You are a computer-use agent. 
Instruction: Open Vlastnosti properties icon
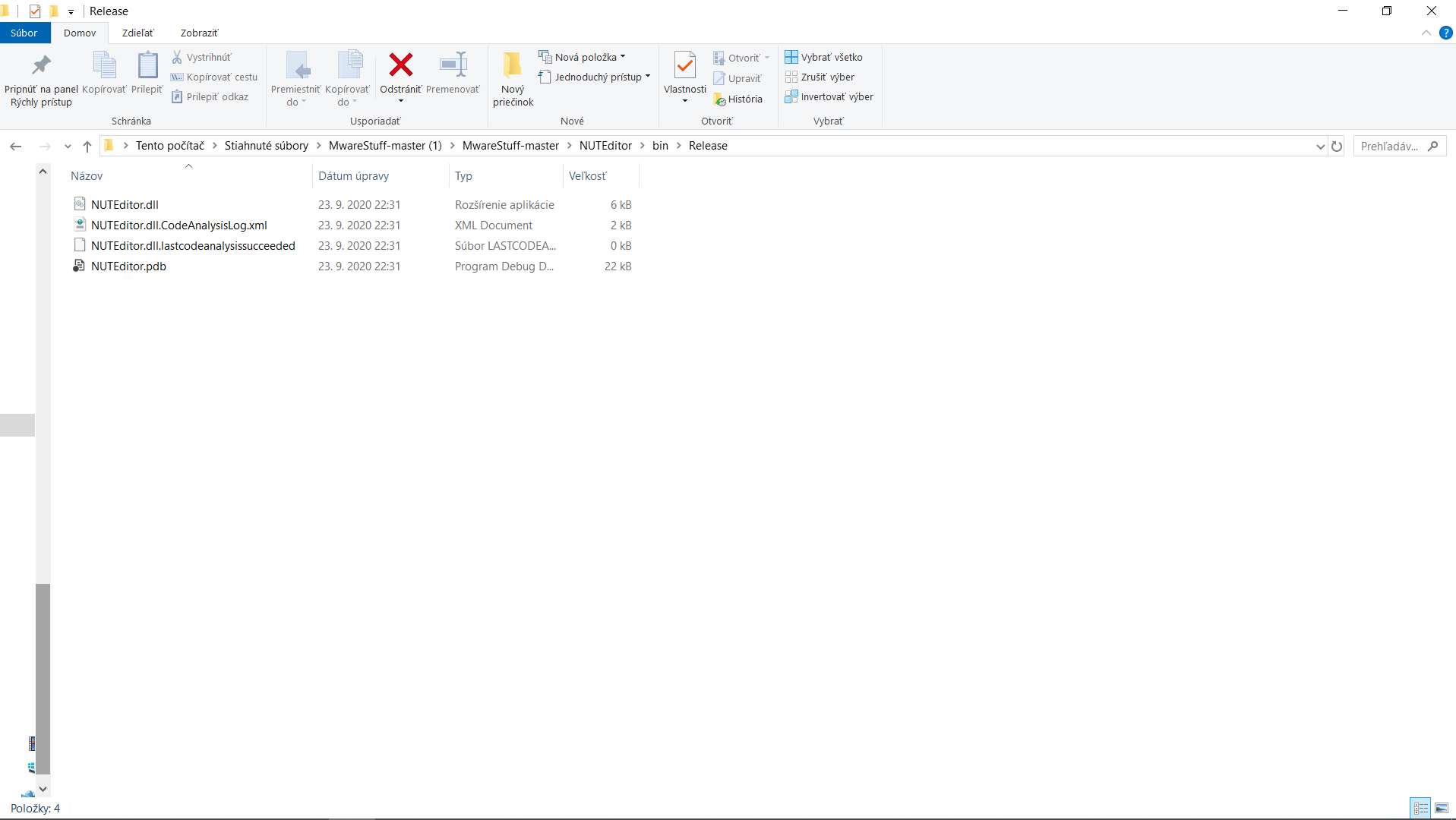(685, 66)
